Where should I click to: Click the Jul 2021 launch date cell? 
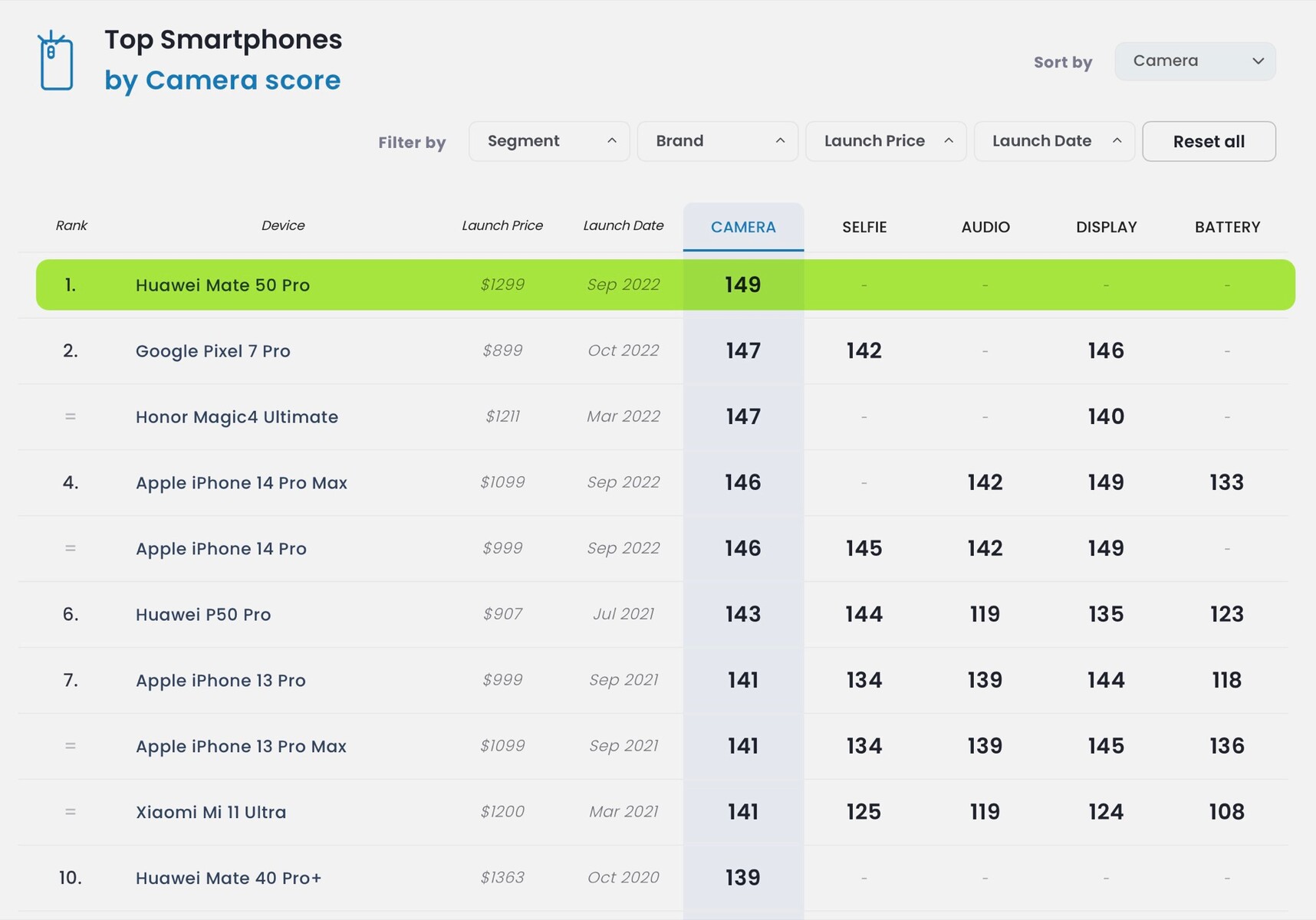(623, 614)
